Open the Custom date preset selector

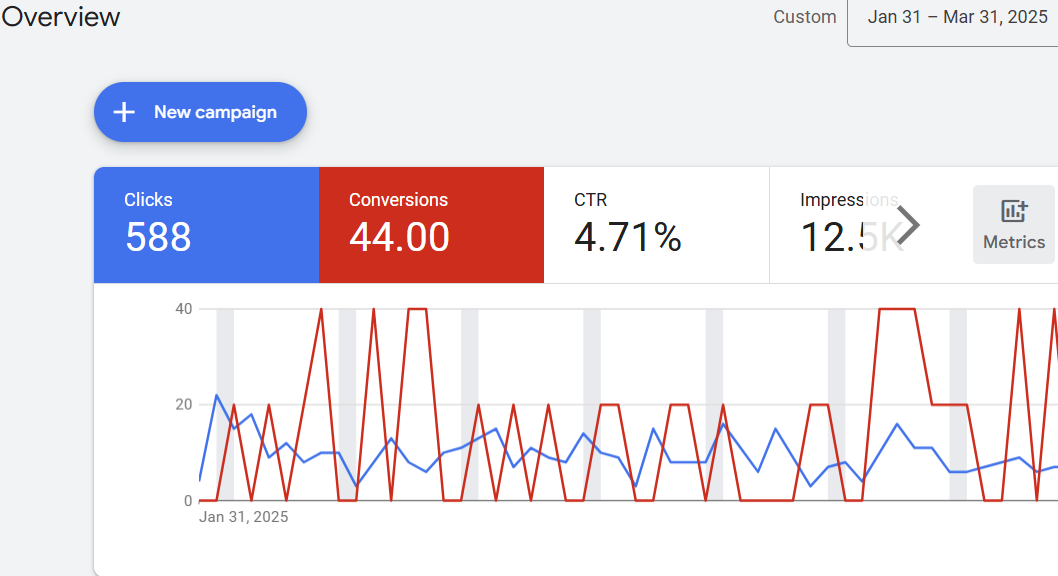pos(804,18)
